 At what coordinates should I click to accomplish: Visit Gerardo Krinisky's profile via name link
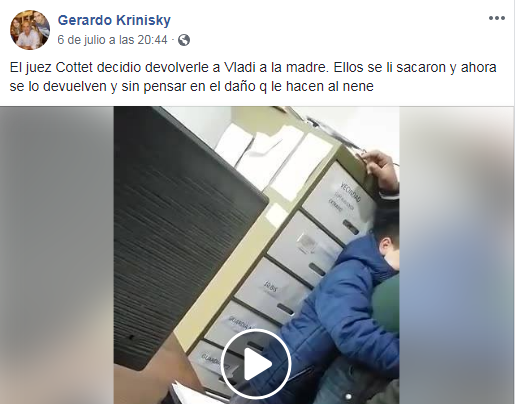114,20
